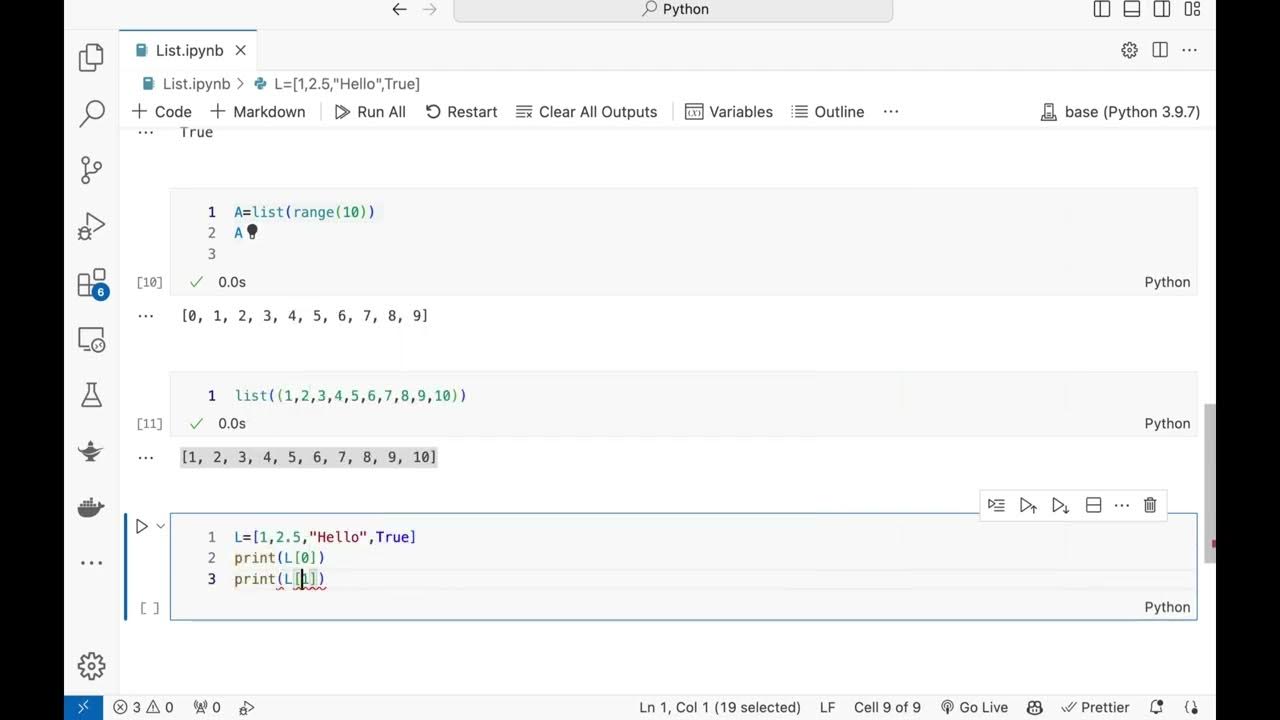
Task: Open the base (Python 3.9.7) kernel picker
Action: (x=1120, y=112)
